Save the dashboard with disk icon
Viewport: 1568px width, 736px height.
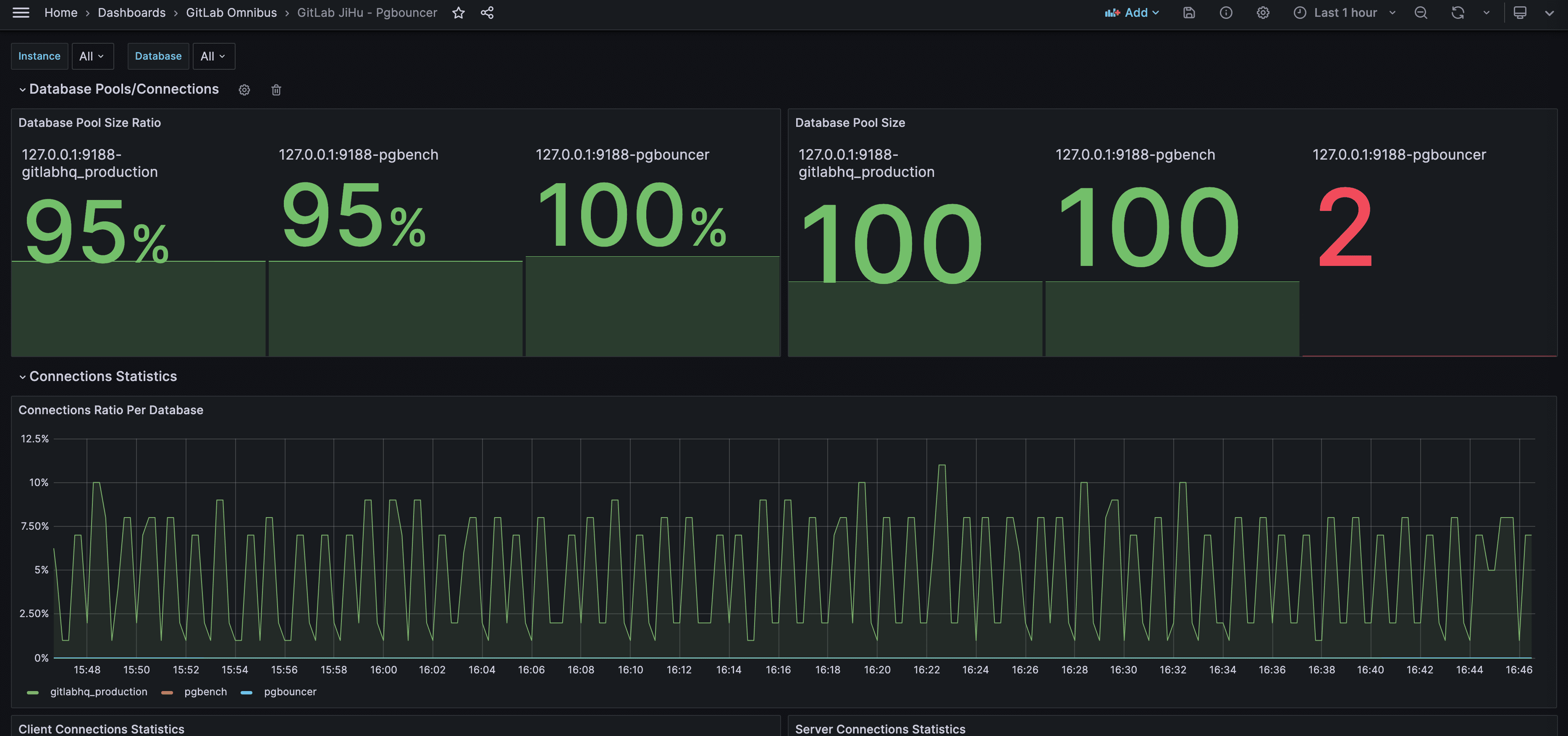[1189, 13]
